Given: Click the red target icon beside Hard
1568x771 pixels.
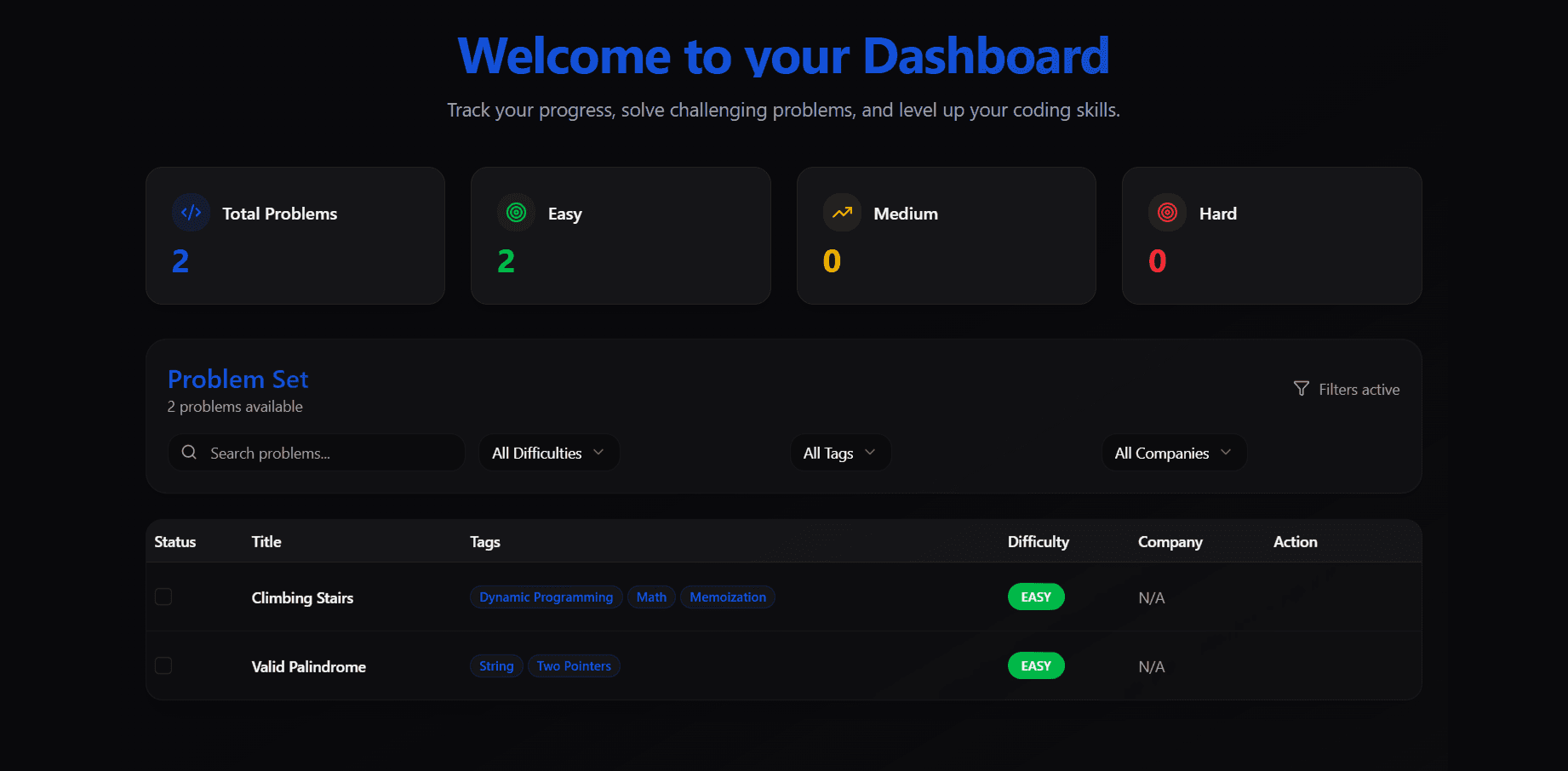Looking at the screenshot, I should [x=1167, y=213].
